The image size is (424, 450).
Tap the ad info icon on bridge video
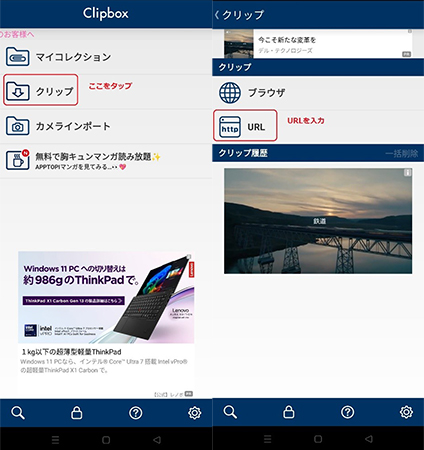408,172
